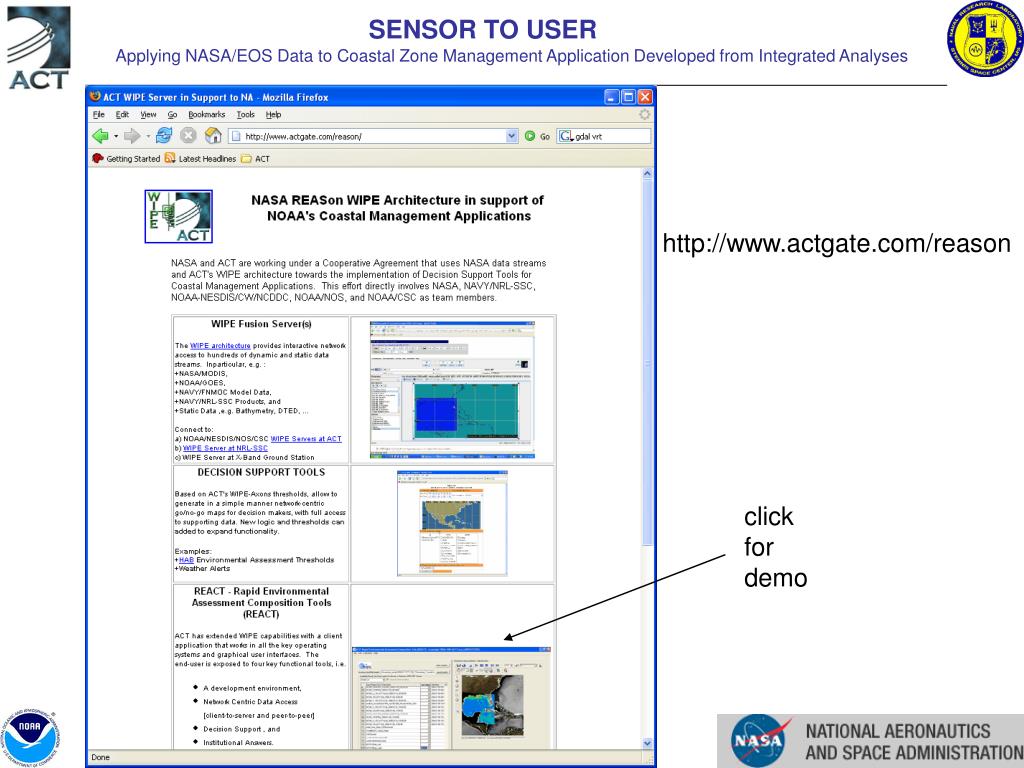Open the View menu

tap(148, 114)
